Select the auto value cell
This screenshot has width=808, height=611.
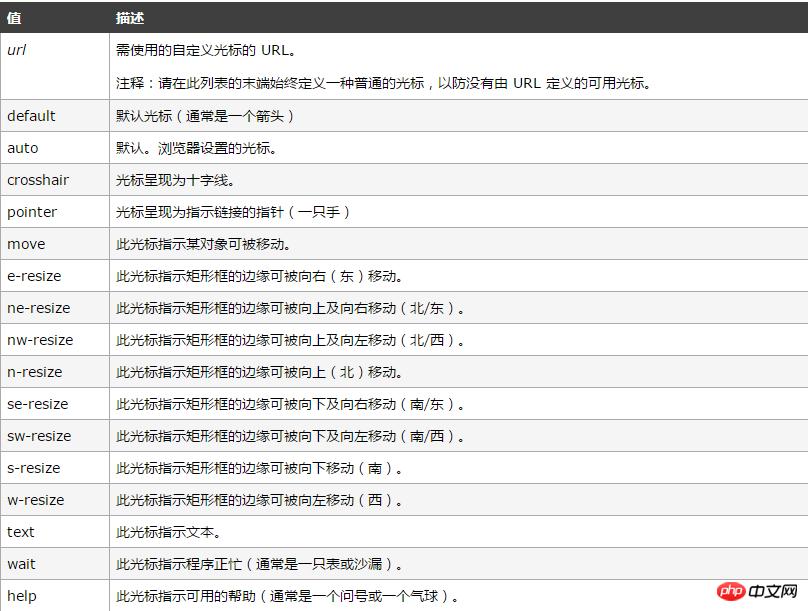(x=25, y=147)
